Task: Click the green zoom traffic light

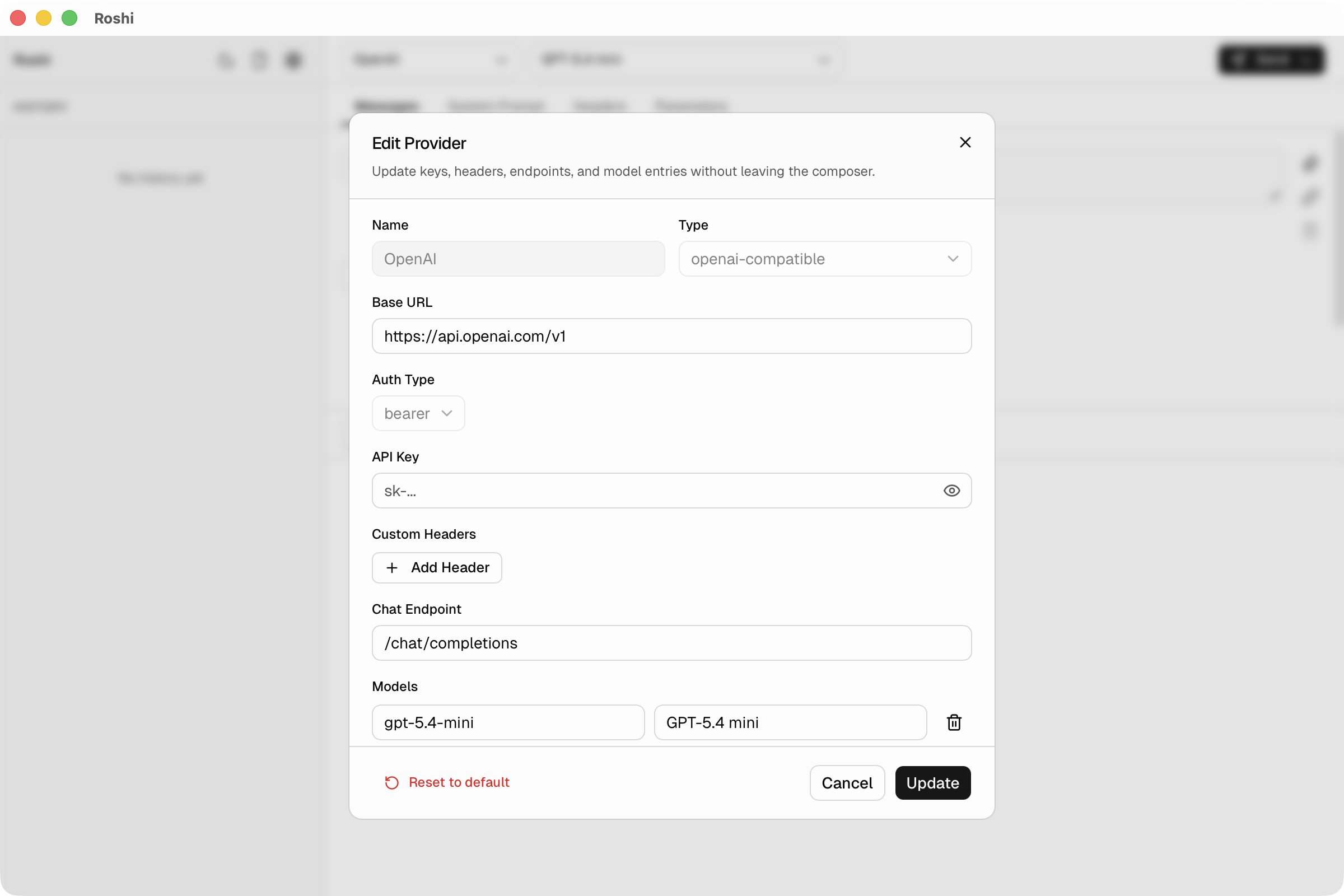Action: click(x=69, y=18)
